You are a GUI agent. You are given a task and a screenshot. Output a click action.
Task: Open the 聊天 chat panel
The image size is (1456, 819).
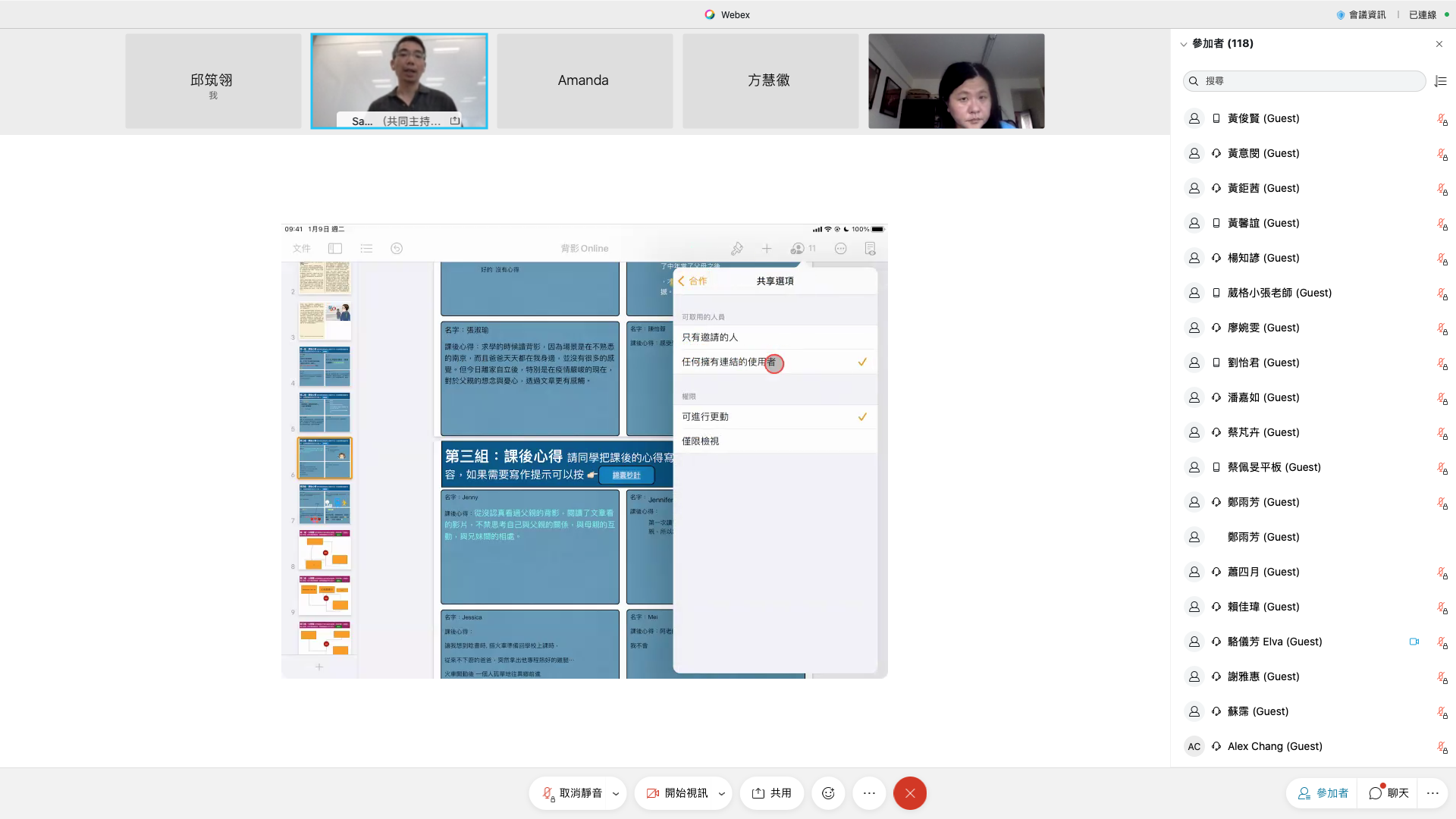1389,793
